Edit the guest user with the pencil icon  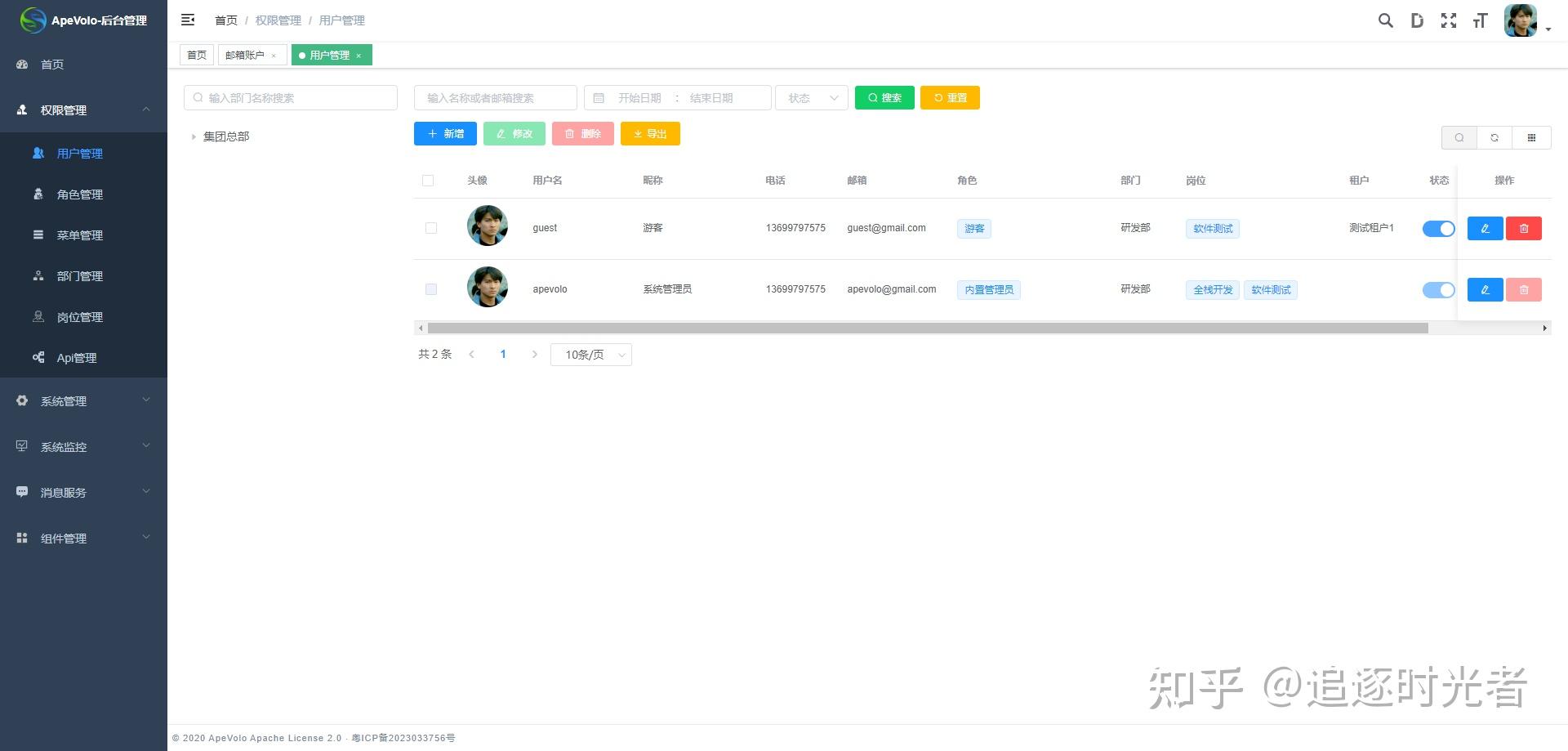tap(1484, 228)
